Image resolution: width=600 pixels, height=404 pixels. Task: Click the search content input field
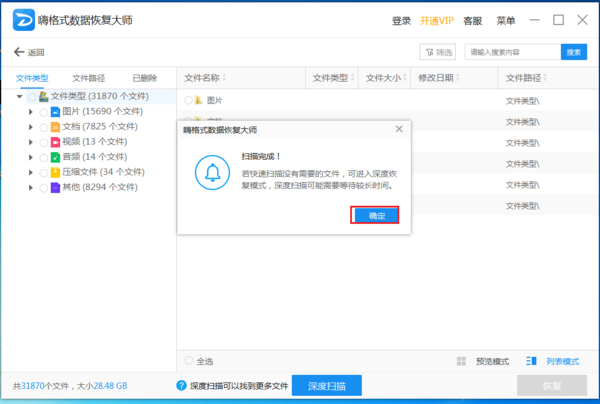(x=512, y=52)
